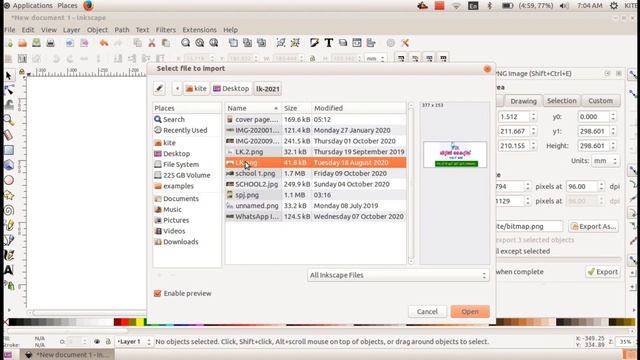The image size is (640, 360).
Task: Switch to the Selection export area tab
Action: click(562, 101)
